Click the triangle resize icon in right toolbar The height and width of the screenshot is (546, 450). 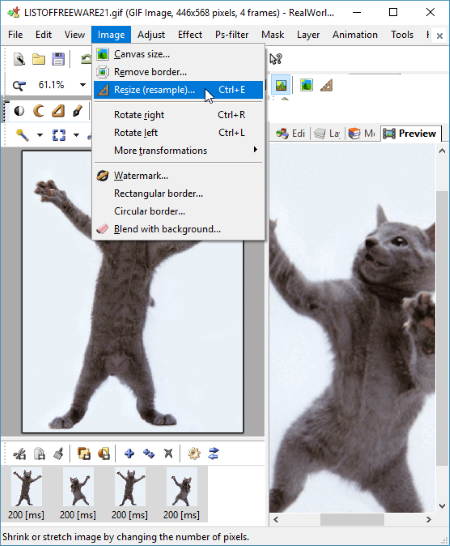[326, 85]
